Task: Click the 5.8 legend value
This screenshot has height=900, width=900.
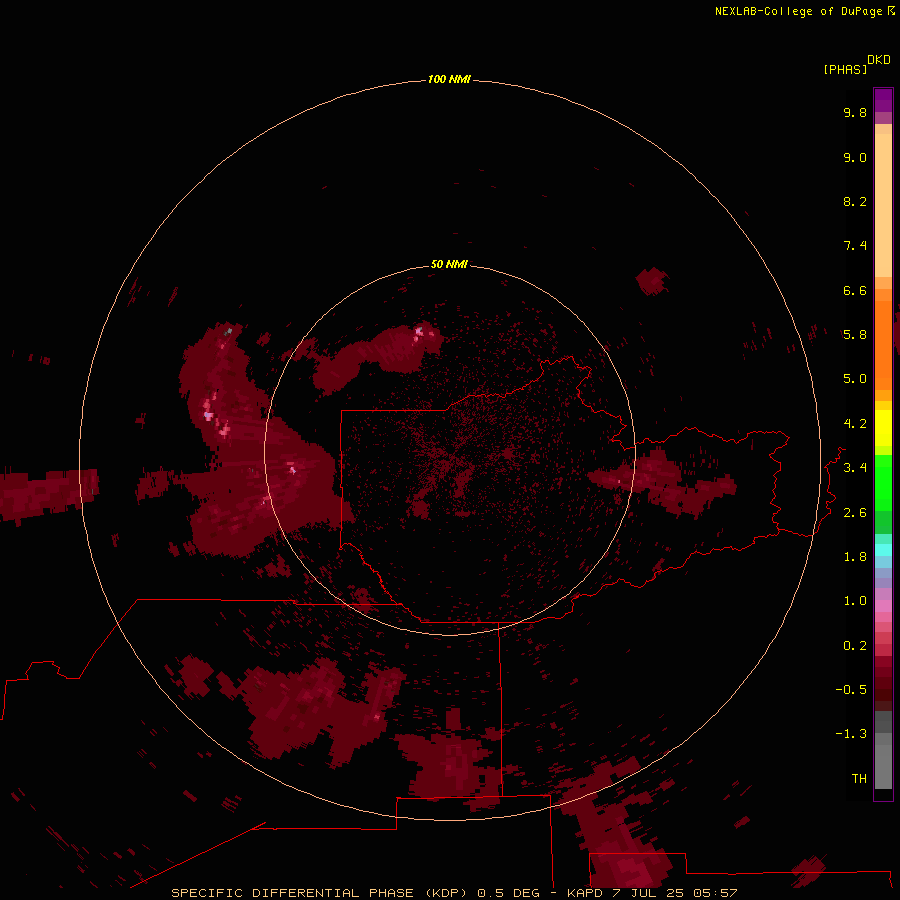Action: click(855, 335)
